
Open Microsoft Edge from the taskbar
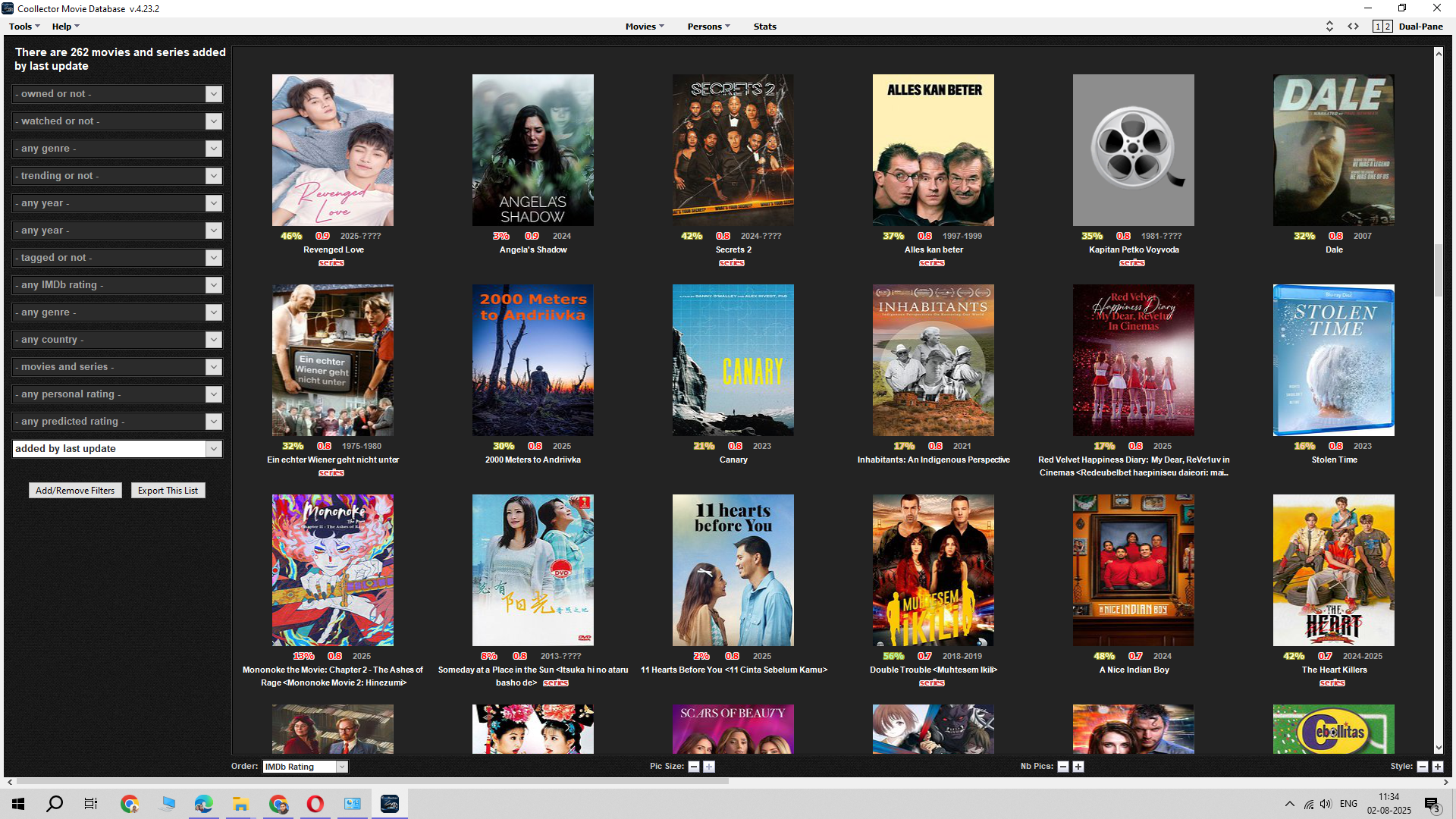pos(204,804)
